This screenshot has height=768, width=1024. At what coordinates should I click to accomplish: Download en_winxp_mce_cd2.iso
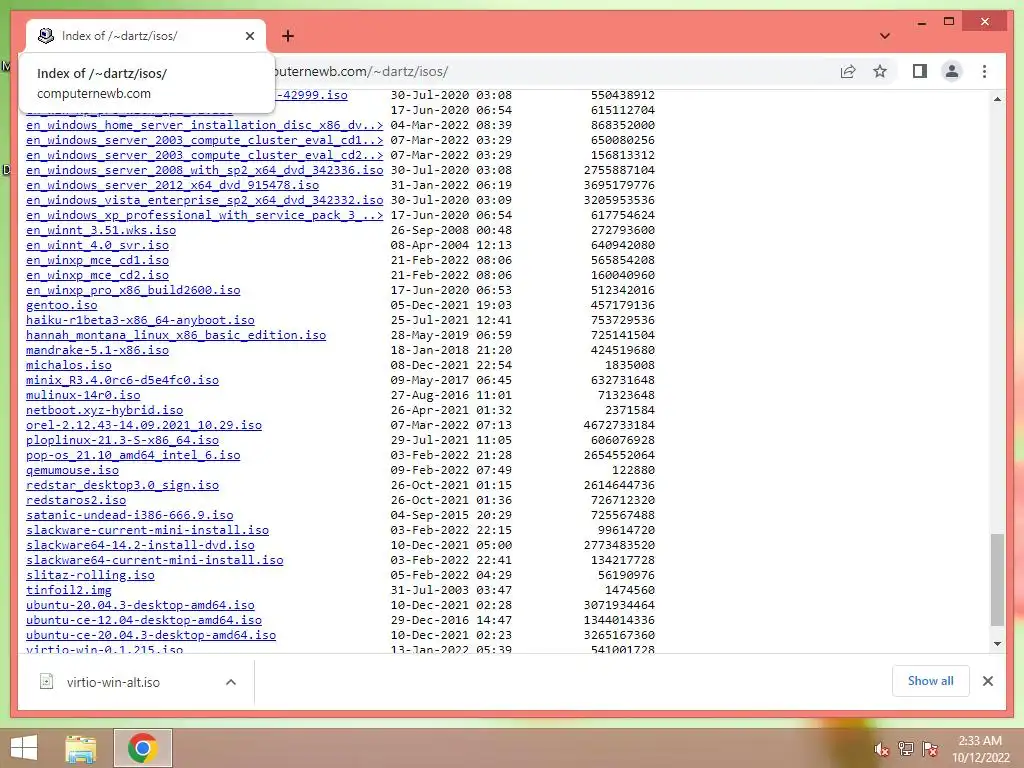[x=97, y=275]
